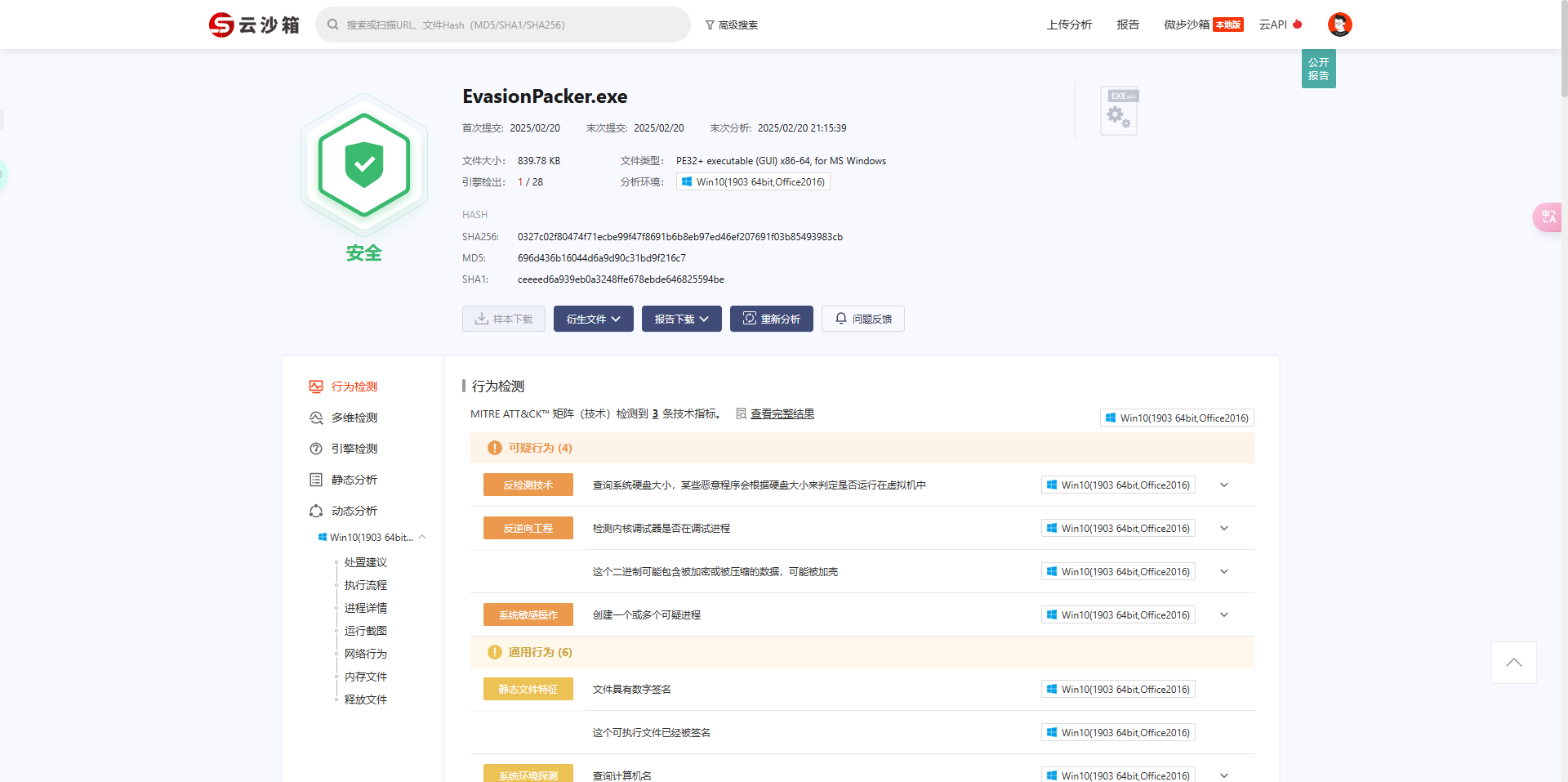
Task: Click the 静态分析 sidebar list icon
Action: [x=316, y=480]
